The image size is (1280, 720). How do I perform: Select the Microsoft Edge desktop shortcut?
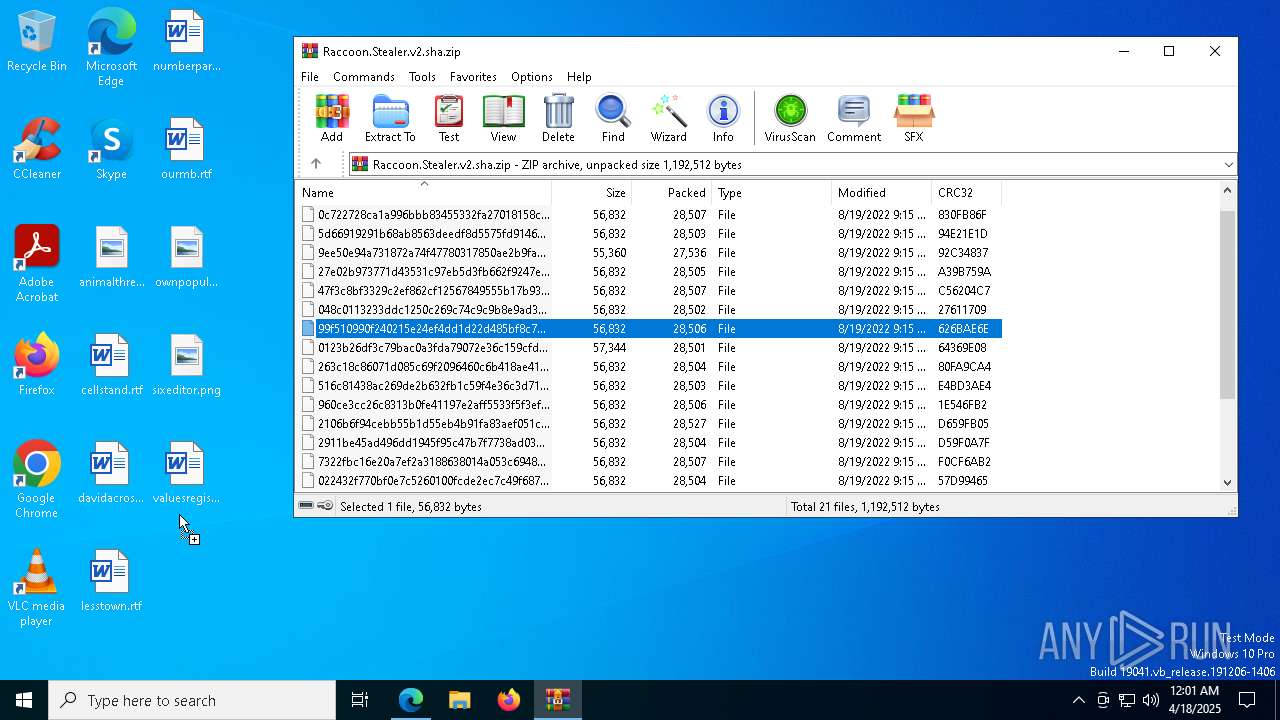(x=111, y=48)
